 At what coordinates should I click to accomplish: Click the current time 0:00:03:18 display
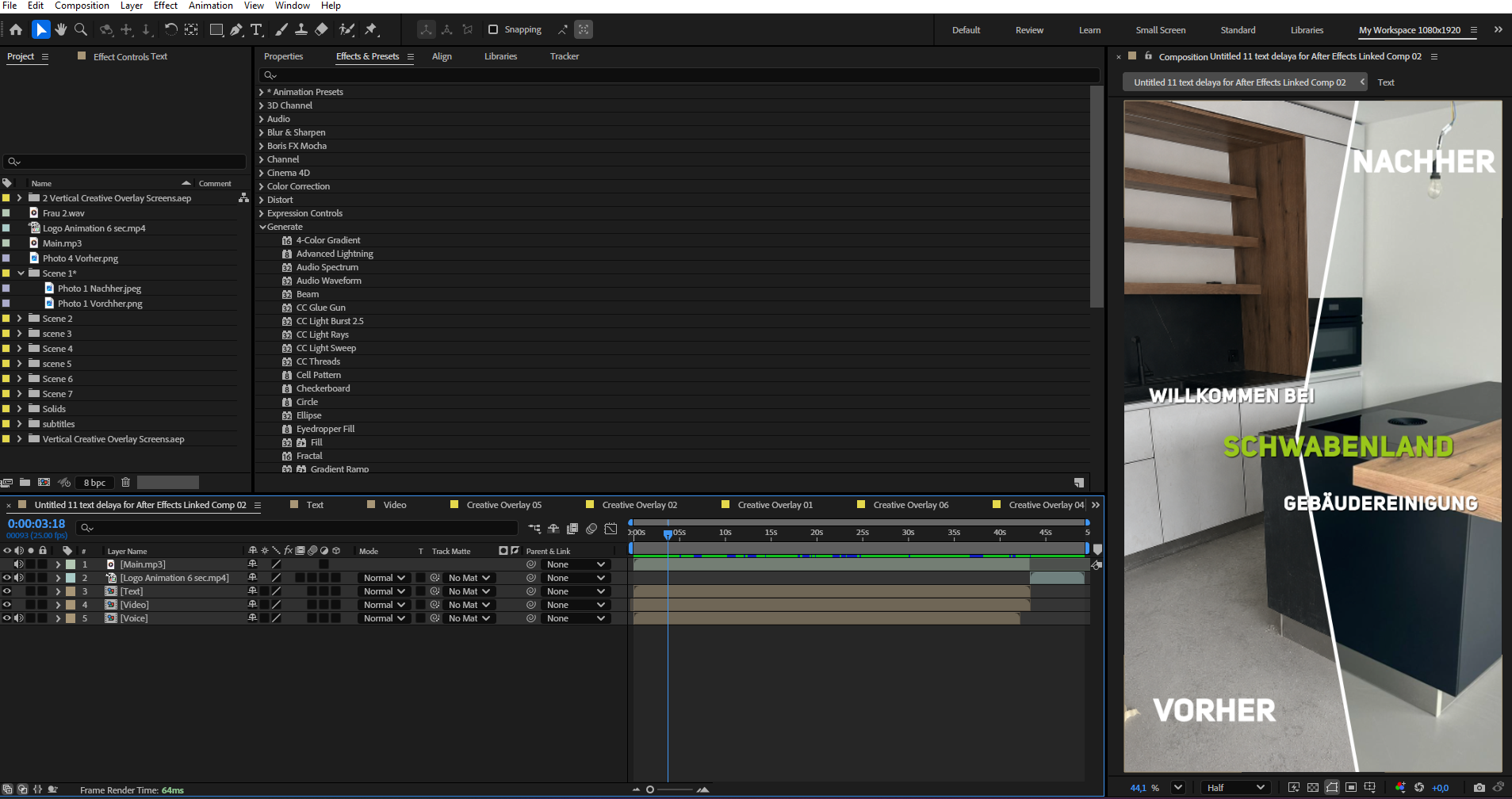pyautogui.click(x=36, y=524)
